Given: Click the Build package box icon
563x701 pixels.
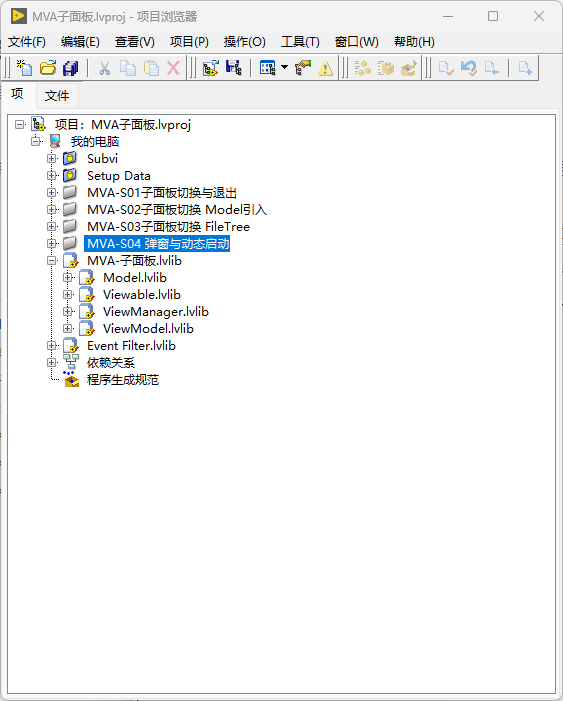Looking at the screenshot, I should (x=386, y=68).
